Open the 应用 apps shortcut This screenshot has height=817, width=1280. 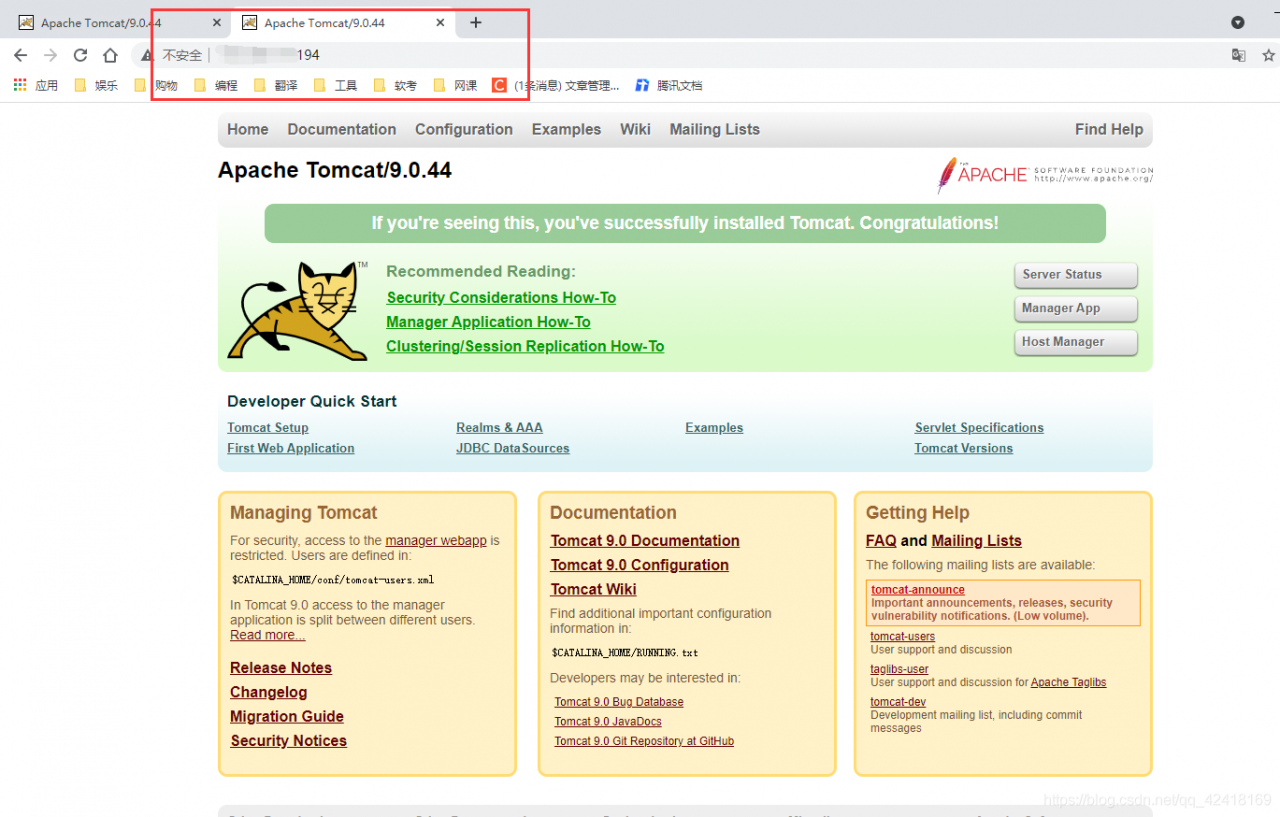coord(36,86)
